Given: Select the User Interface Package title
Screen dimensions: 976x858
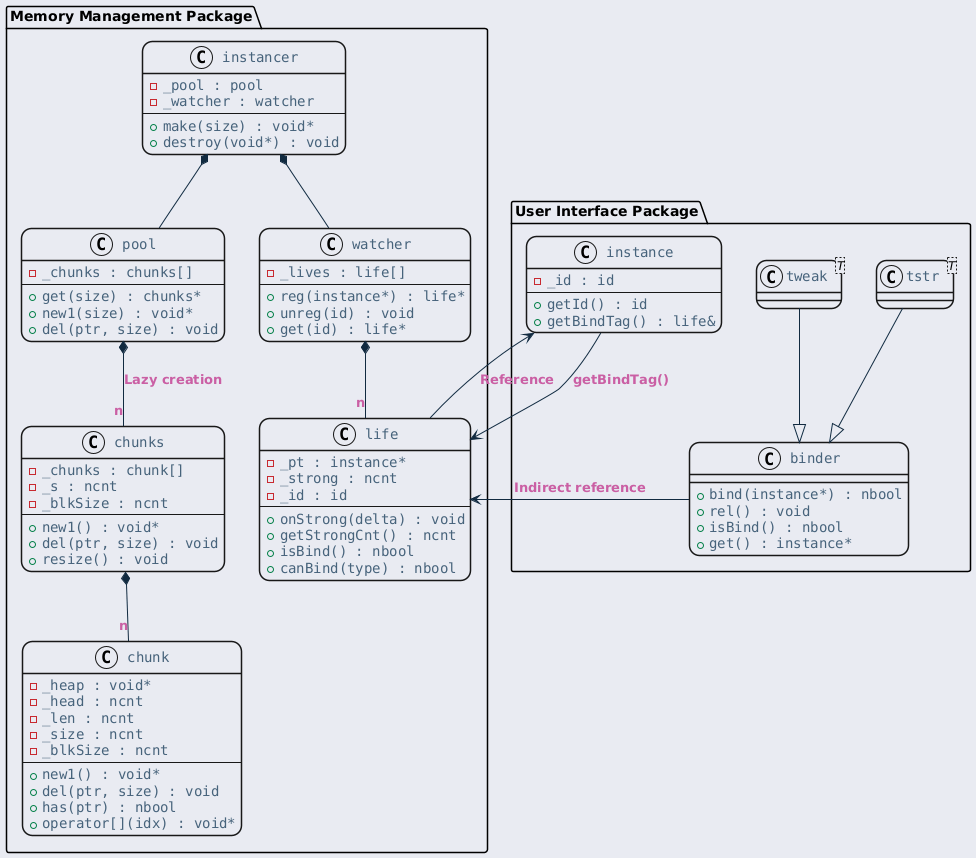Looking at the screenshot, I should 606,211.
